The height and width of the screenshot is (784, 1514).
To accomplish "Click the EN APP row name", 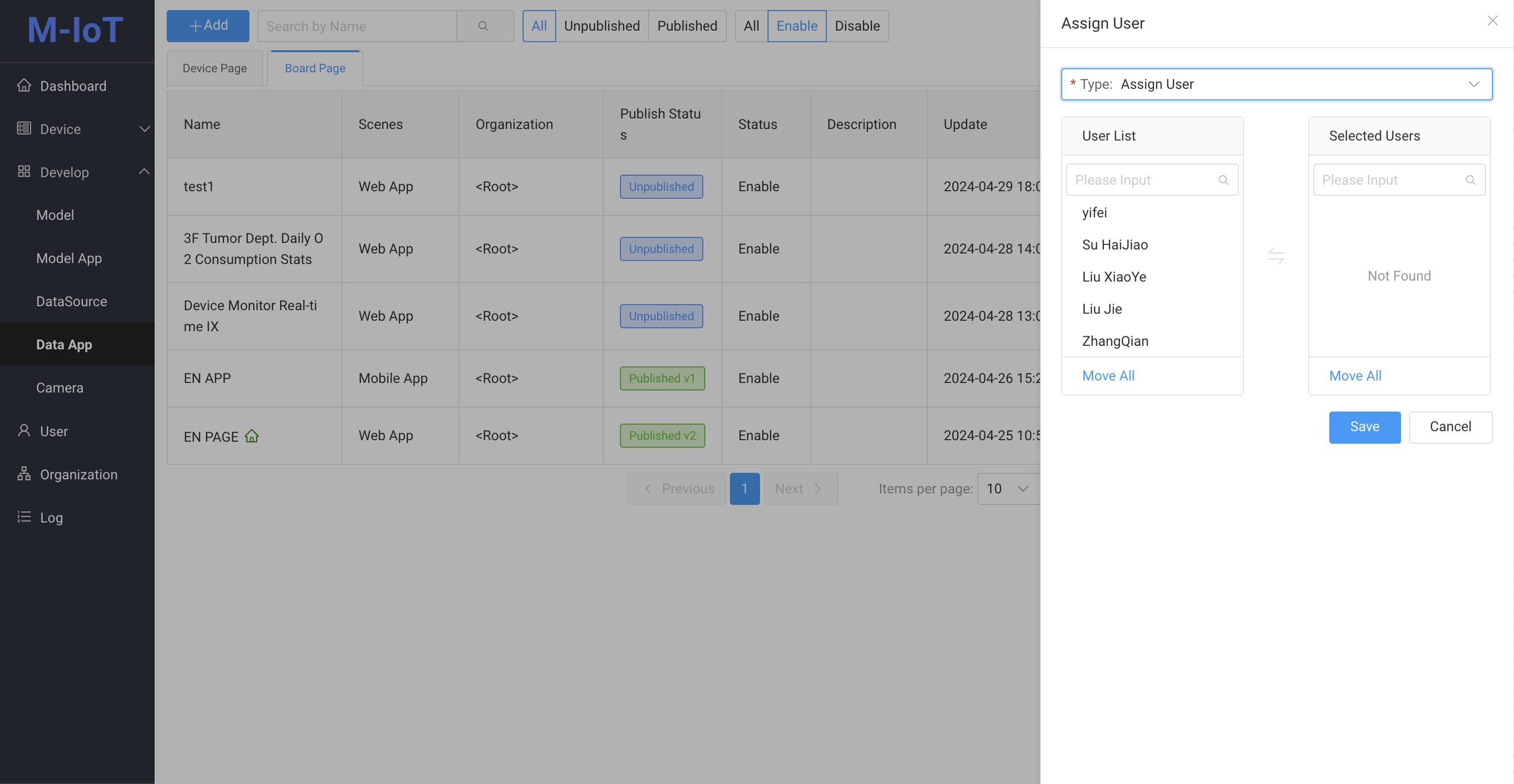I will coord(207,378).
